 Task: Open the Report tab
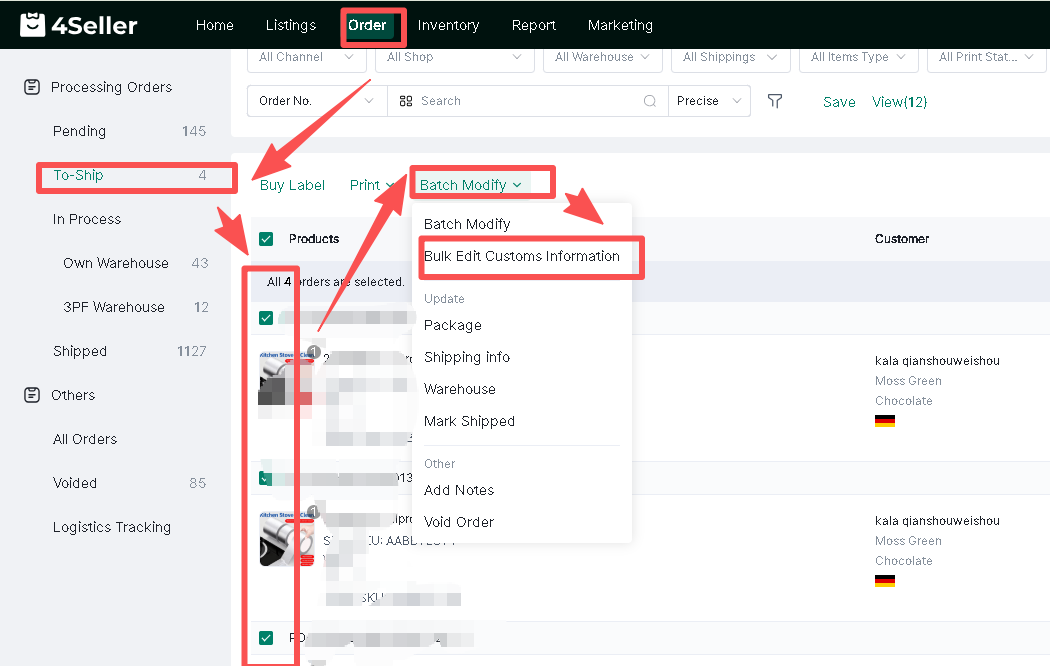[534, 25]
